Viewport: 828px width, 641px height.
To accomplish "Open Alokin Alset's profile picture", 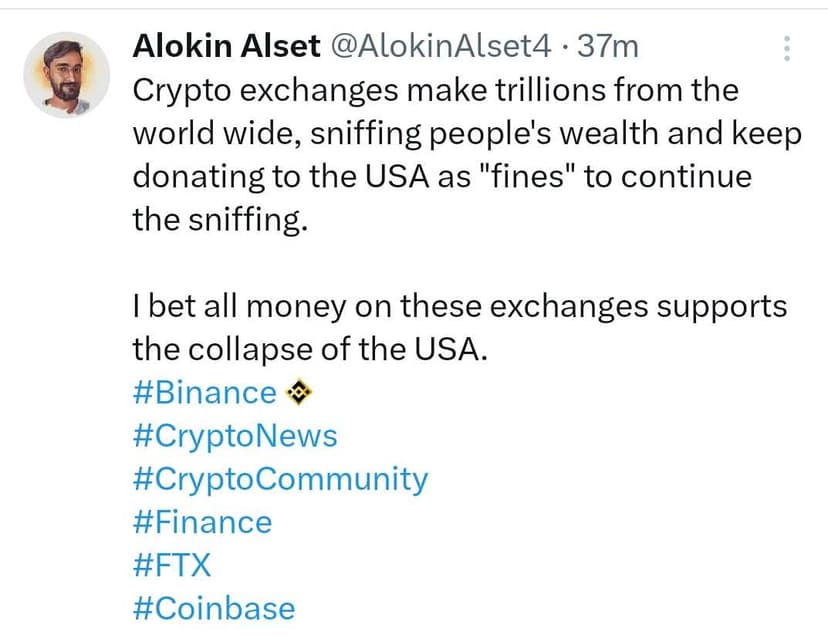I will click(x=66, y=75).
